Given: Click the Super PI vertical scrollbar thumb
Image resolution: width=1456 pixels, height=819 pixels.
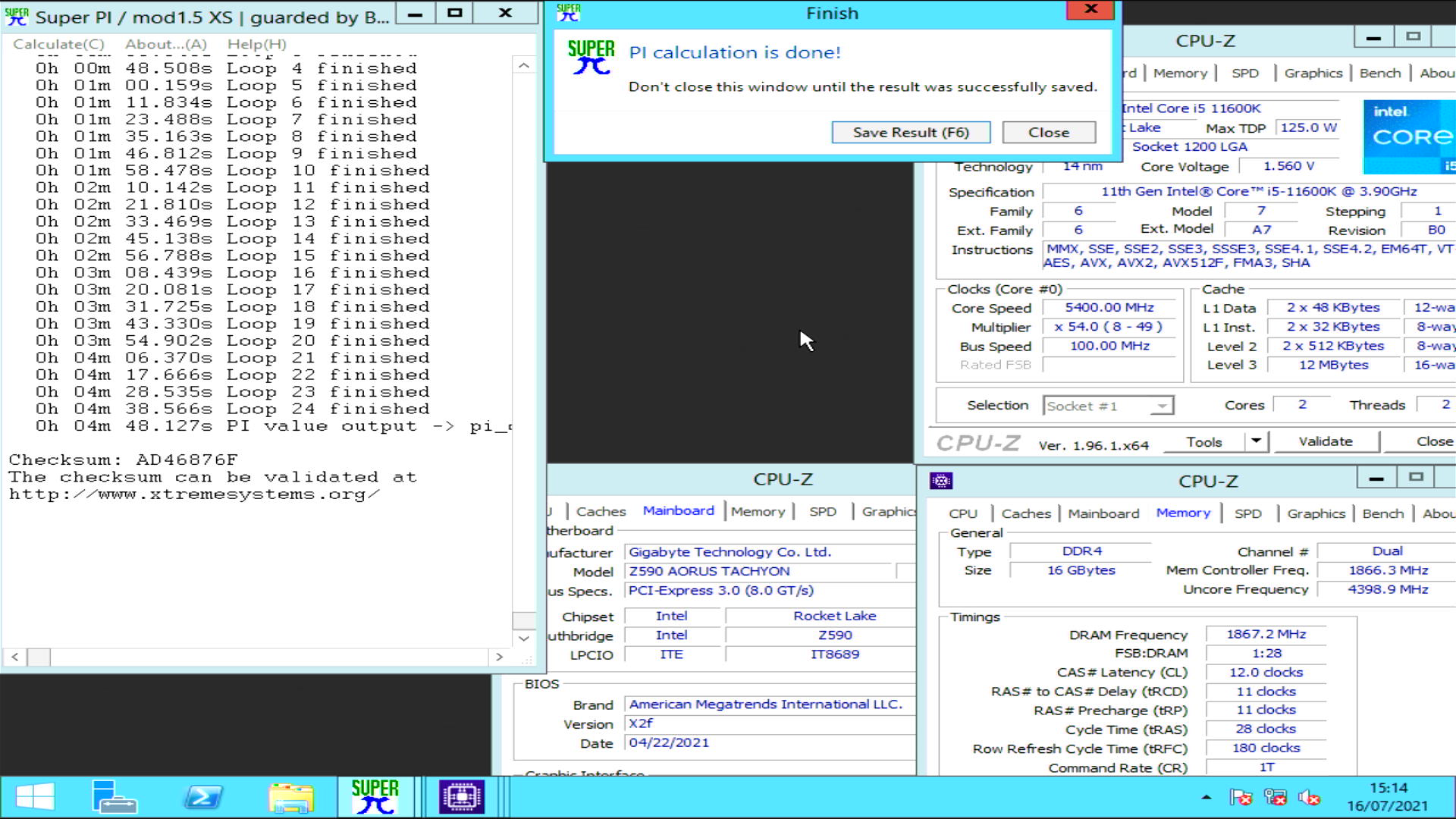Looking at the screenshot, I should point(523,620).
